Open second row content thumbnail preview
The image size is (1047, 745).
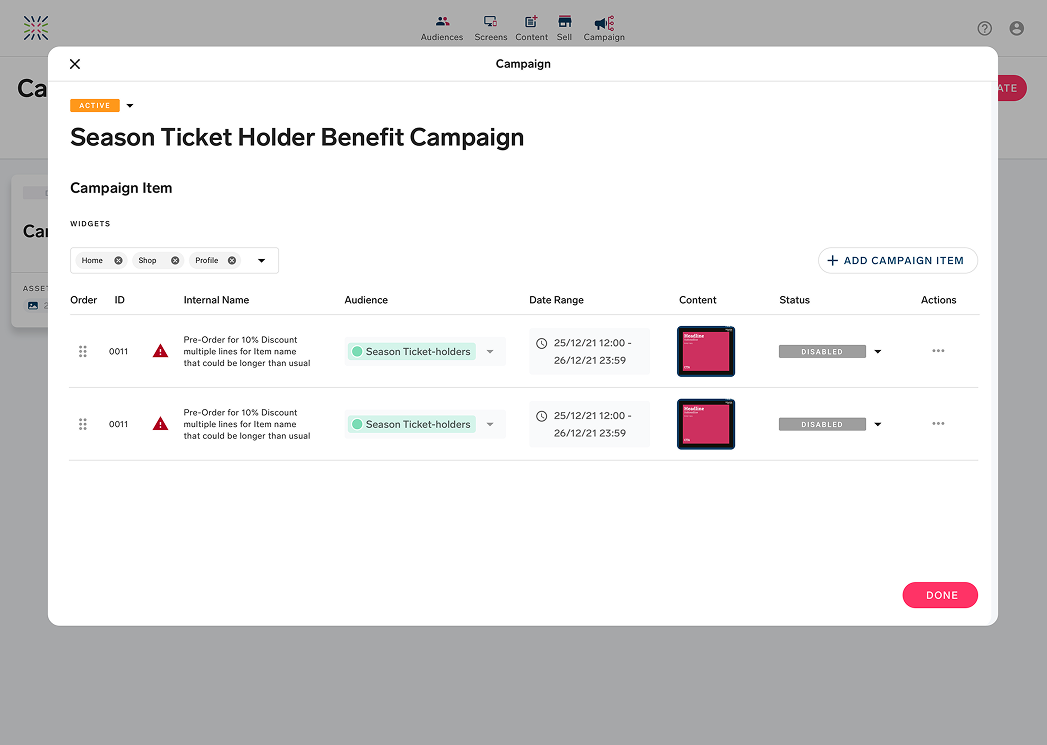coord(706,424)
